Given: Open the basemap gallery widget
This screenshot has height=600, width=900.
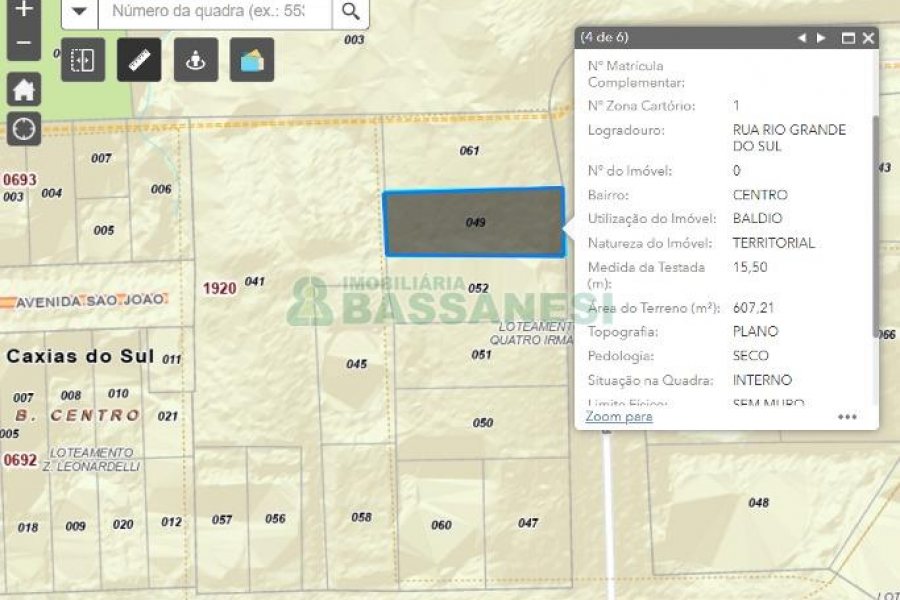Looking at the screenshot, I should (251, 60).
